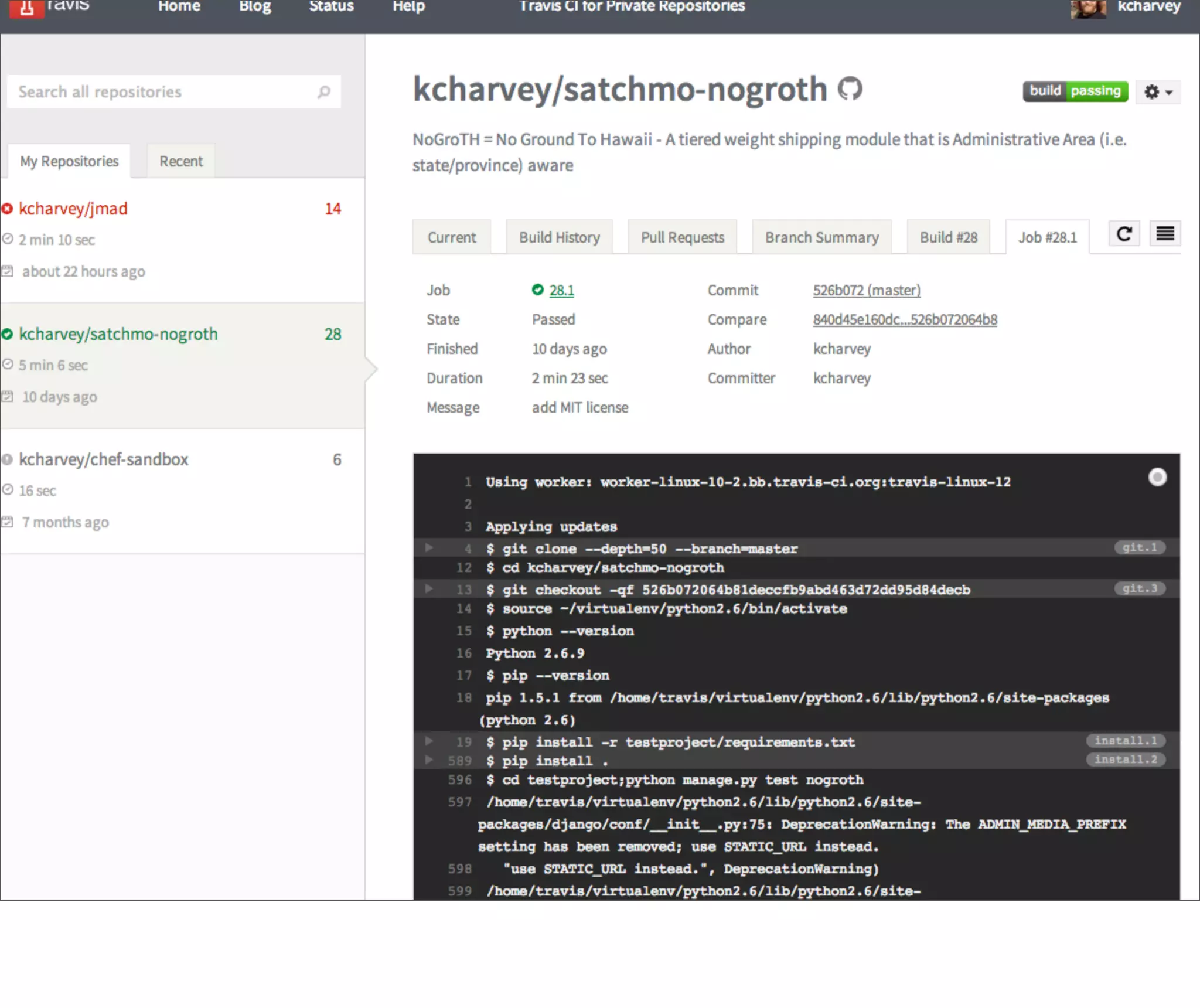Switch to the Current tab
The width and height of the screenshot is (1200, 1008).
(x=451, y=237)
